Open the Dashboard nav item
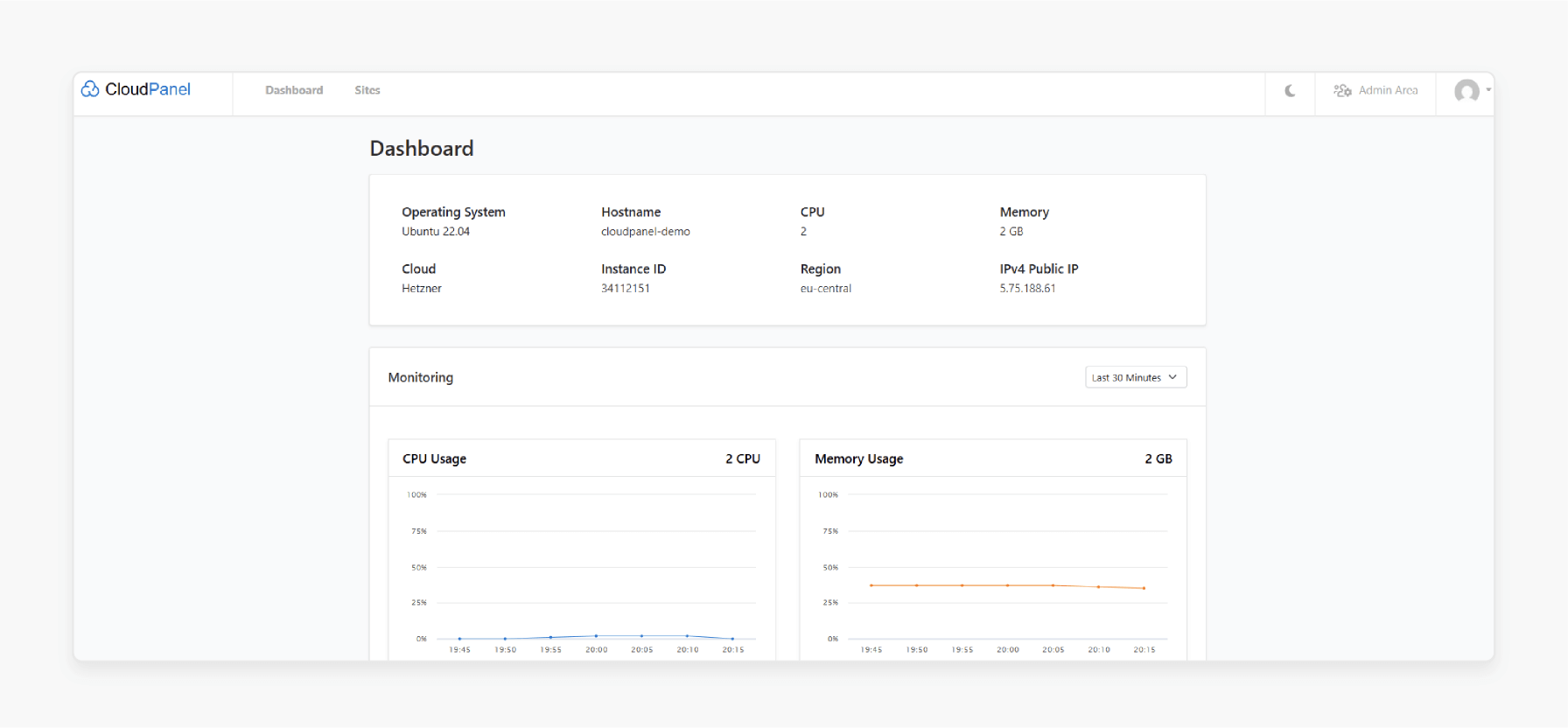The image size is (1568, 728). [x=294, y=90]
